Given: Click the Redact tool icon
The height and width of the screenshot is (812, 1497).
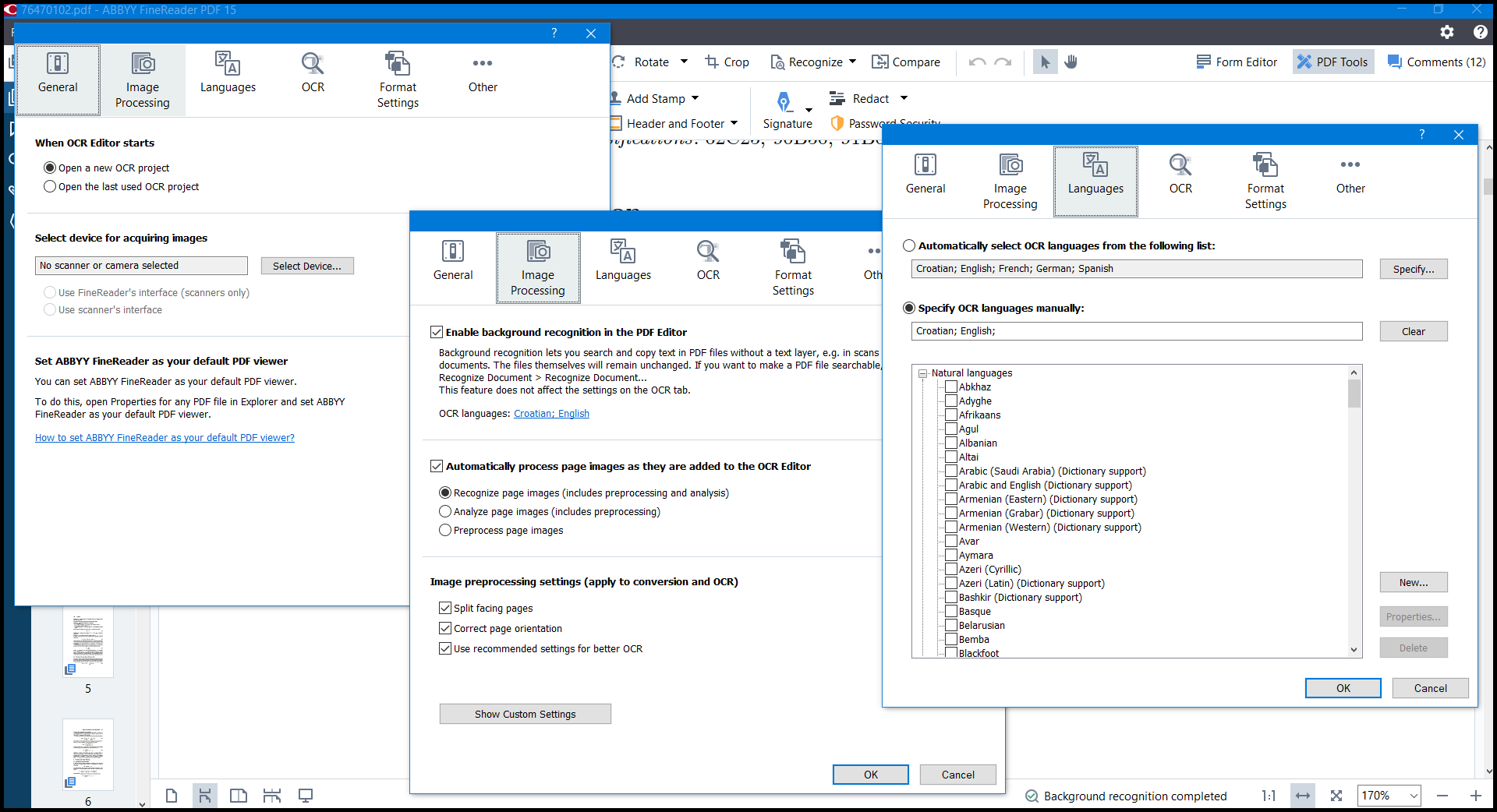Looking at the screenshot, I should pos(837,98).
